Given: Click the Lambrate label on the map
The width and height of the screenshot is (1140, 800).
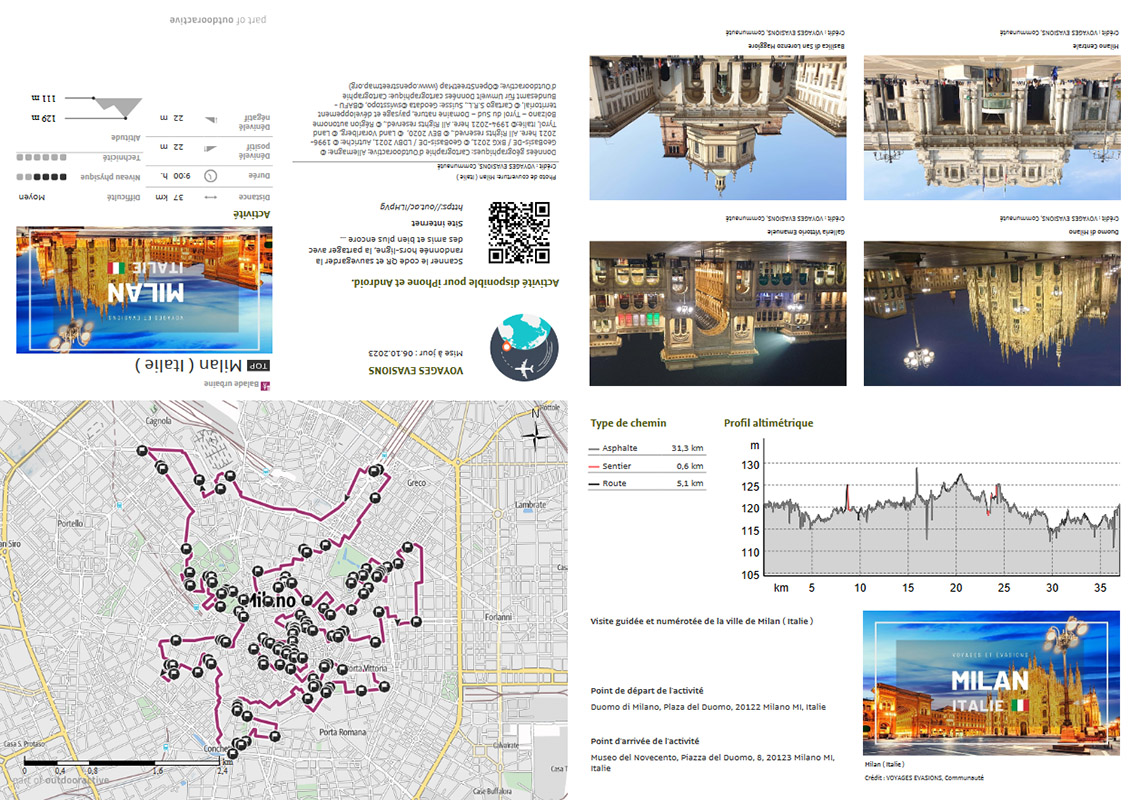Looking at the screenshot, I should [530, 505].
